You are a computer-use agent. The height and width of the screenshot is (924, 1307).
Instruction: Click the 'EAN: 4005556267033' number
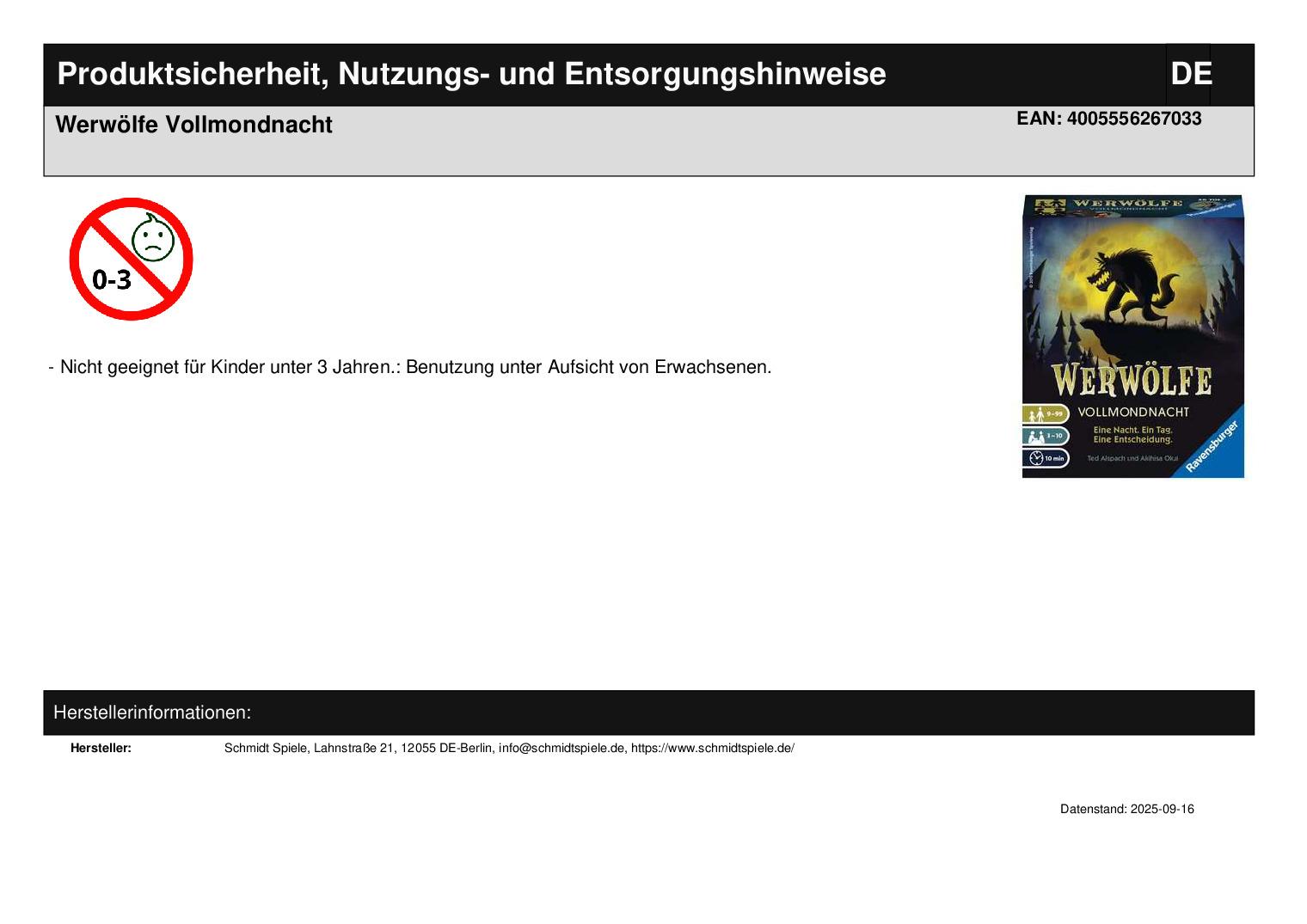[x=1108, y=119]
